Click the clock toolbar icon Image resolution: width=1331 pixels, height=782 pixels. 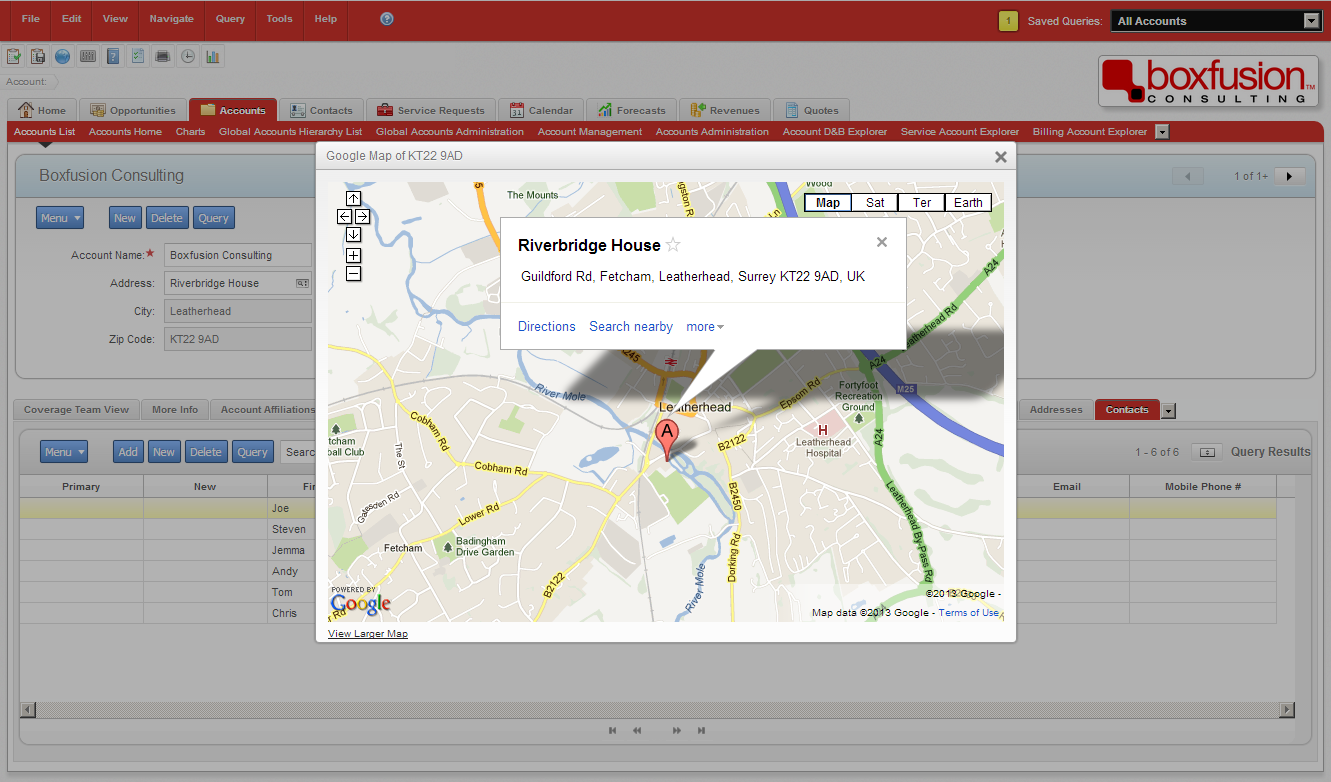point(187,56)
